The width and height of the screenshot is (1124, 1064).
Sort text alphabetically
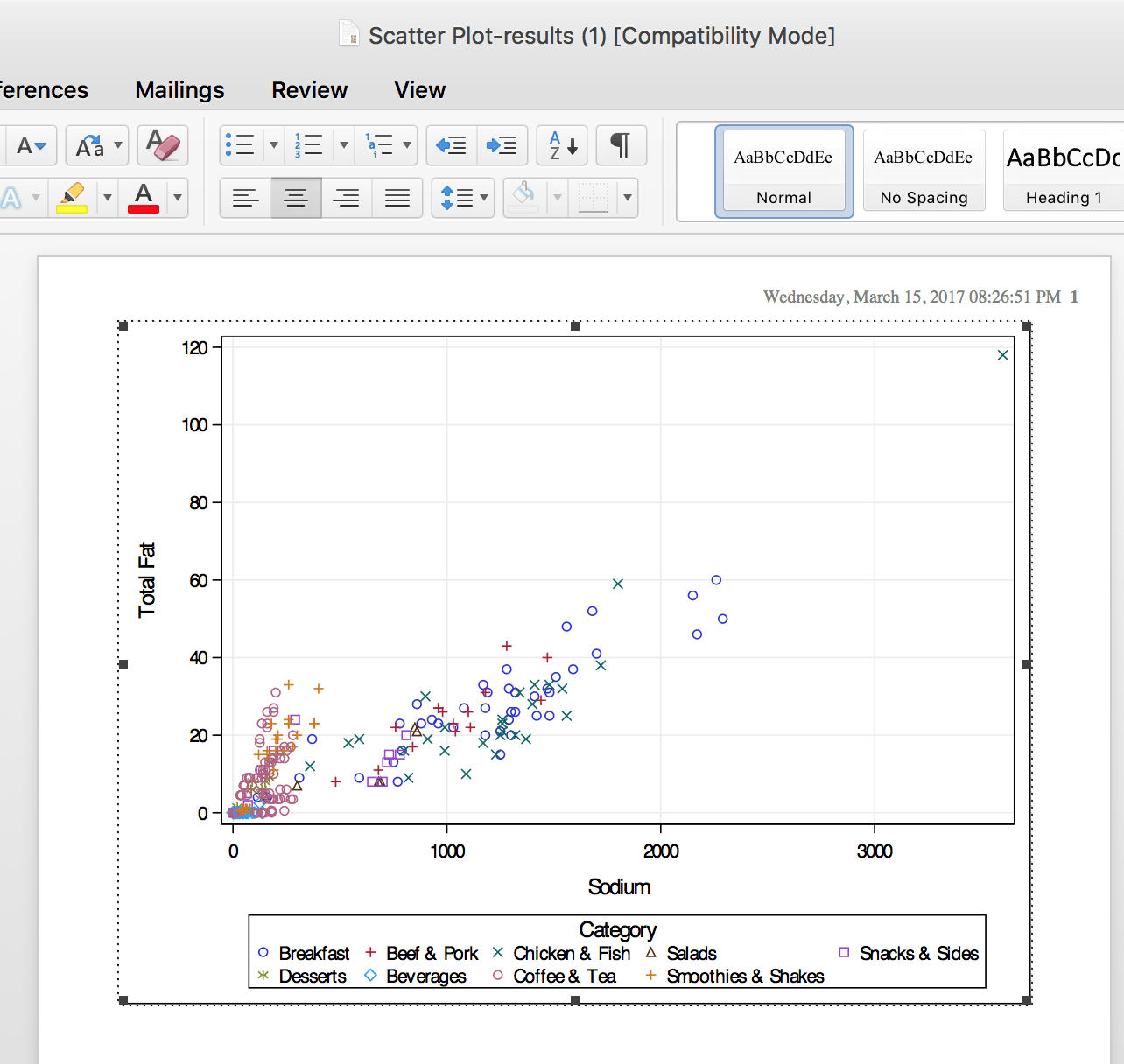(x=561, y=145)
